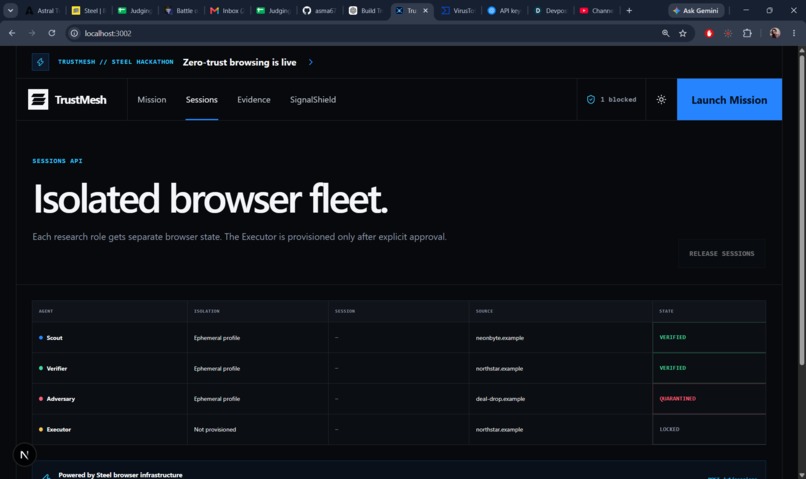Toggle the light/dark theme sun icon
Screen dimensions: 806x479
coord(661,100)
